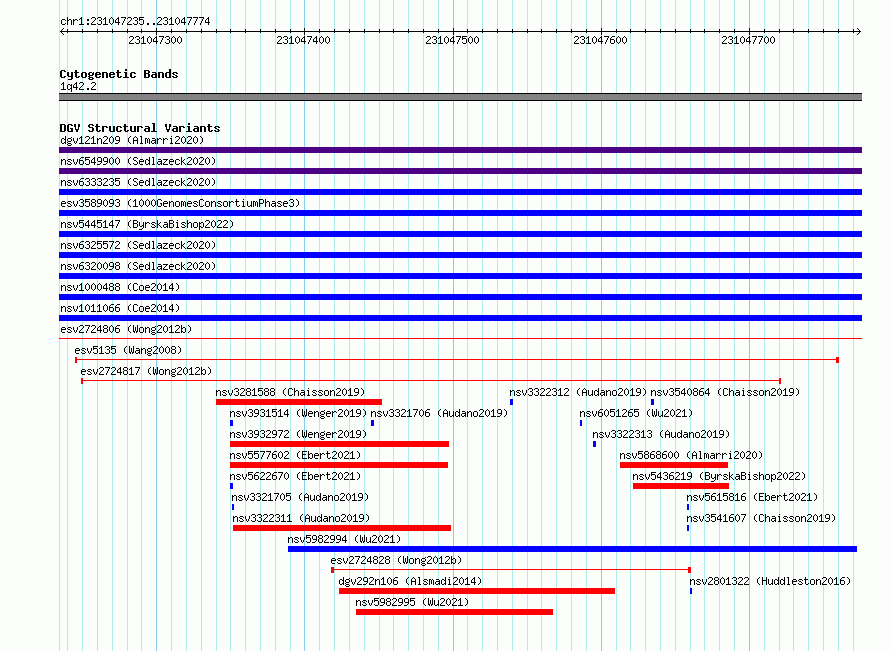The width and height of the screenshot is (890, 651).
Task: Select nsv5982994 (Wu2021) label
Action: tap(344, 539)
